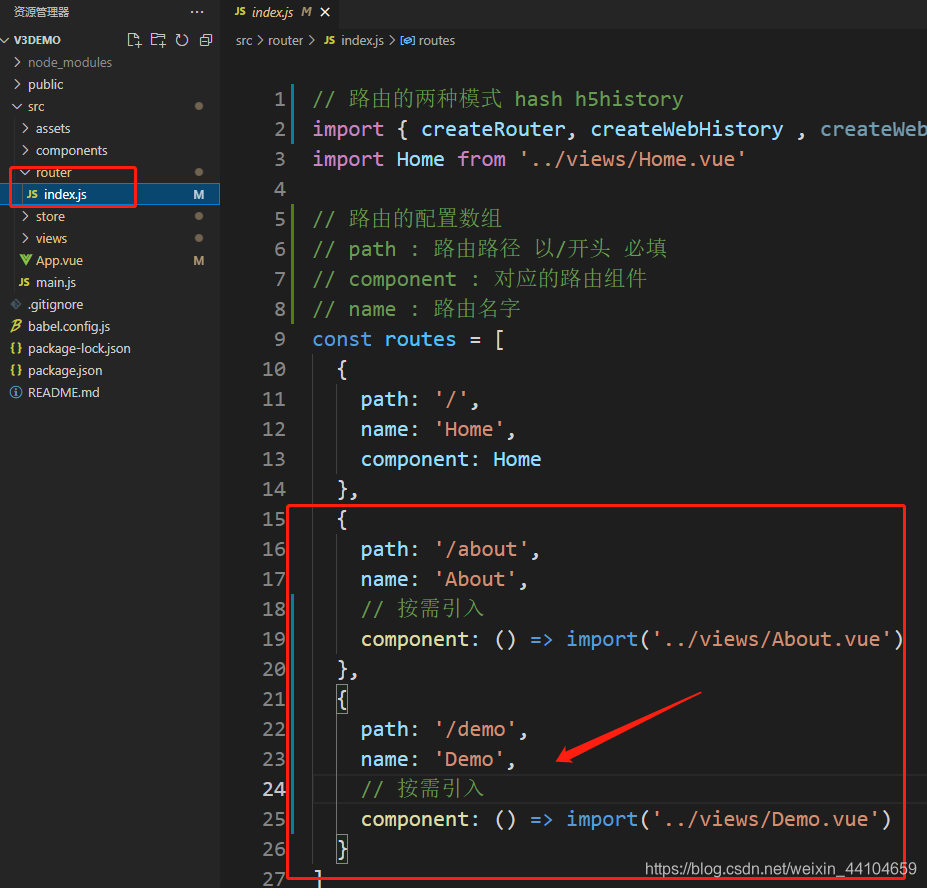Click the Vue icon beside App.vue

(25, 260)
